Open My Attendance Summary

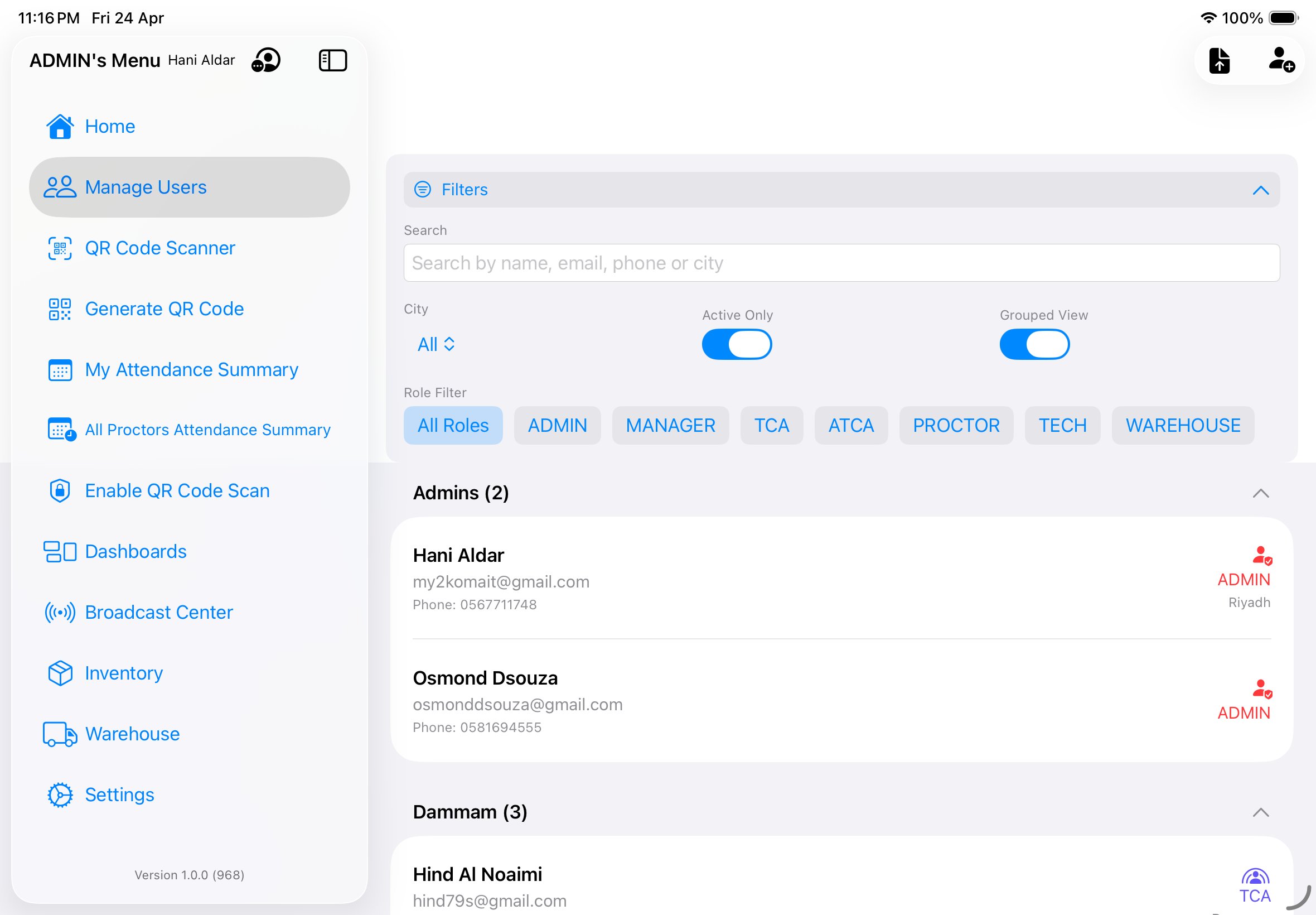[x=191, y=370]
